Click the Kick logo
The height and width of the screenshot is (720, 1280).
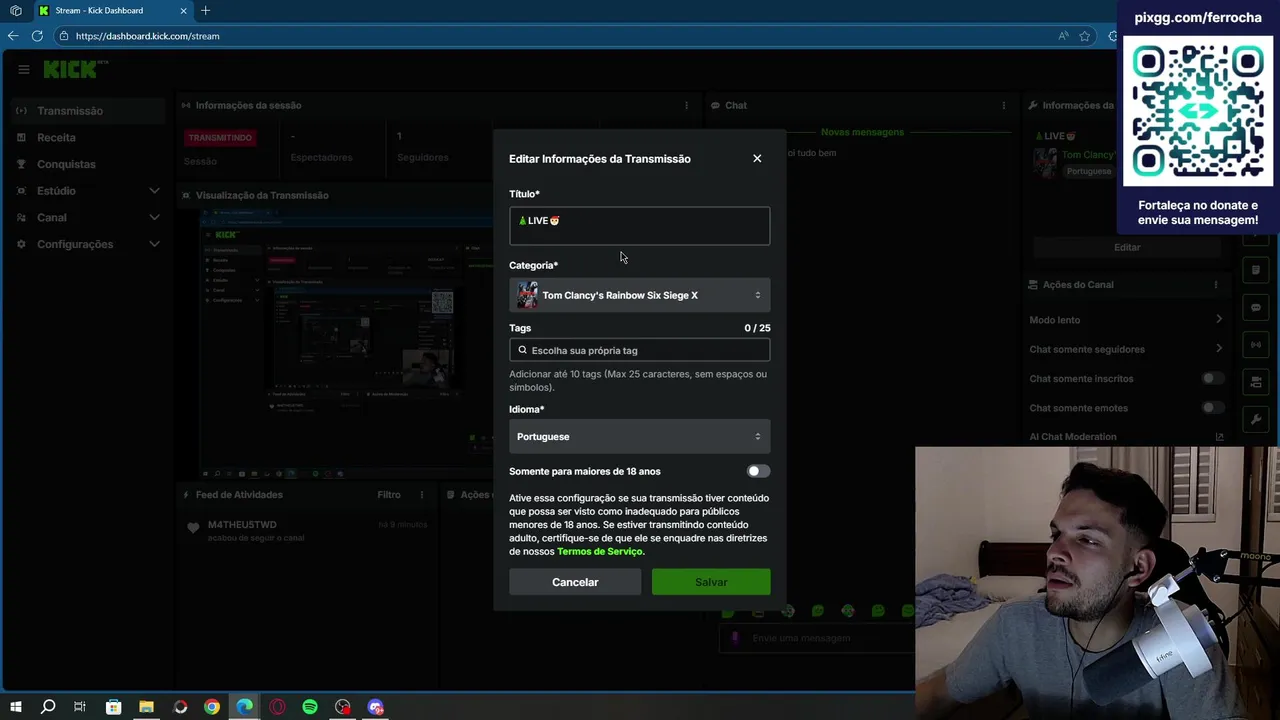(x=74, y=69)
